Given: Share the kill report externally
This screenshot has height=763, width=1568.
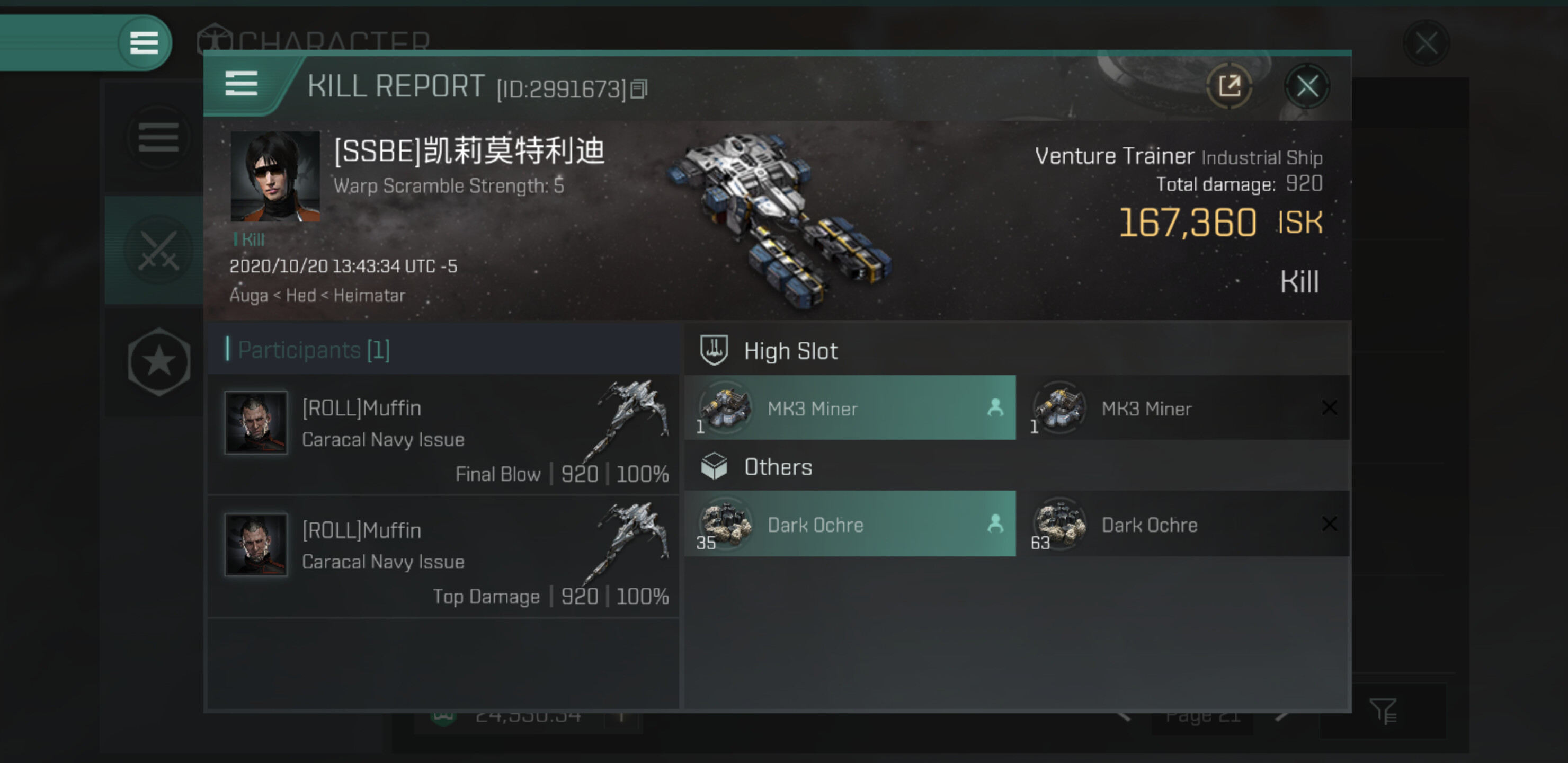Looking at the screenshot, I should [1229, 86].
